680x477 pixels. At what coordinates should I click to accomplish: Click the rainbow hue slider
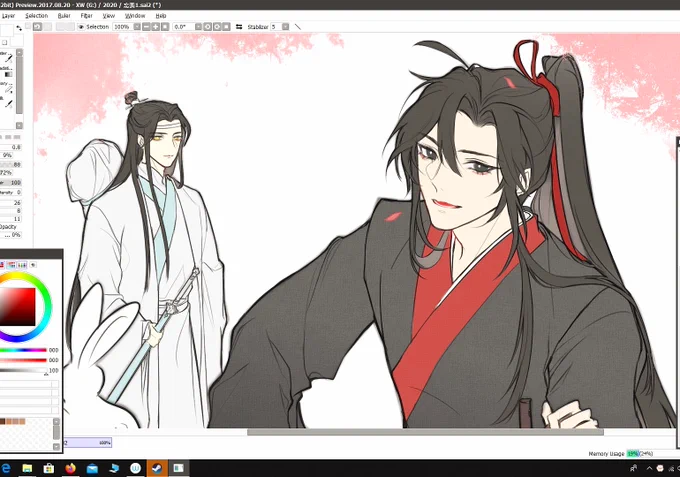(x=23, y=350)
